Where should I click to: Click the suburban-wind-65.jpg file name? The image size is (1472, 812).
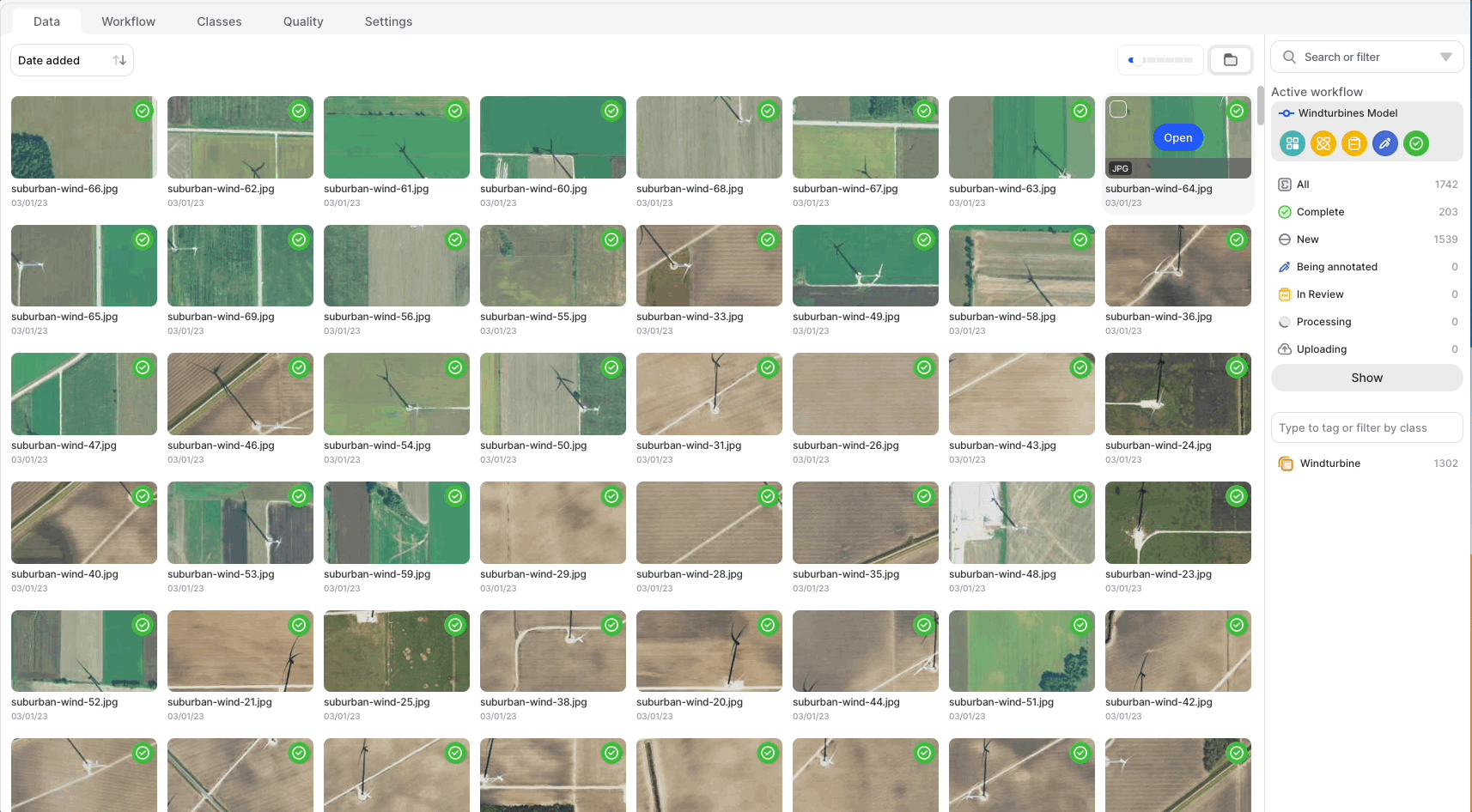coord(64,317)
